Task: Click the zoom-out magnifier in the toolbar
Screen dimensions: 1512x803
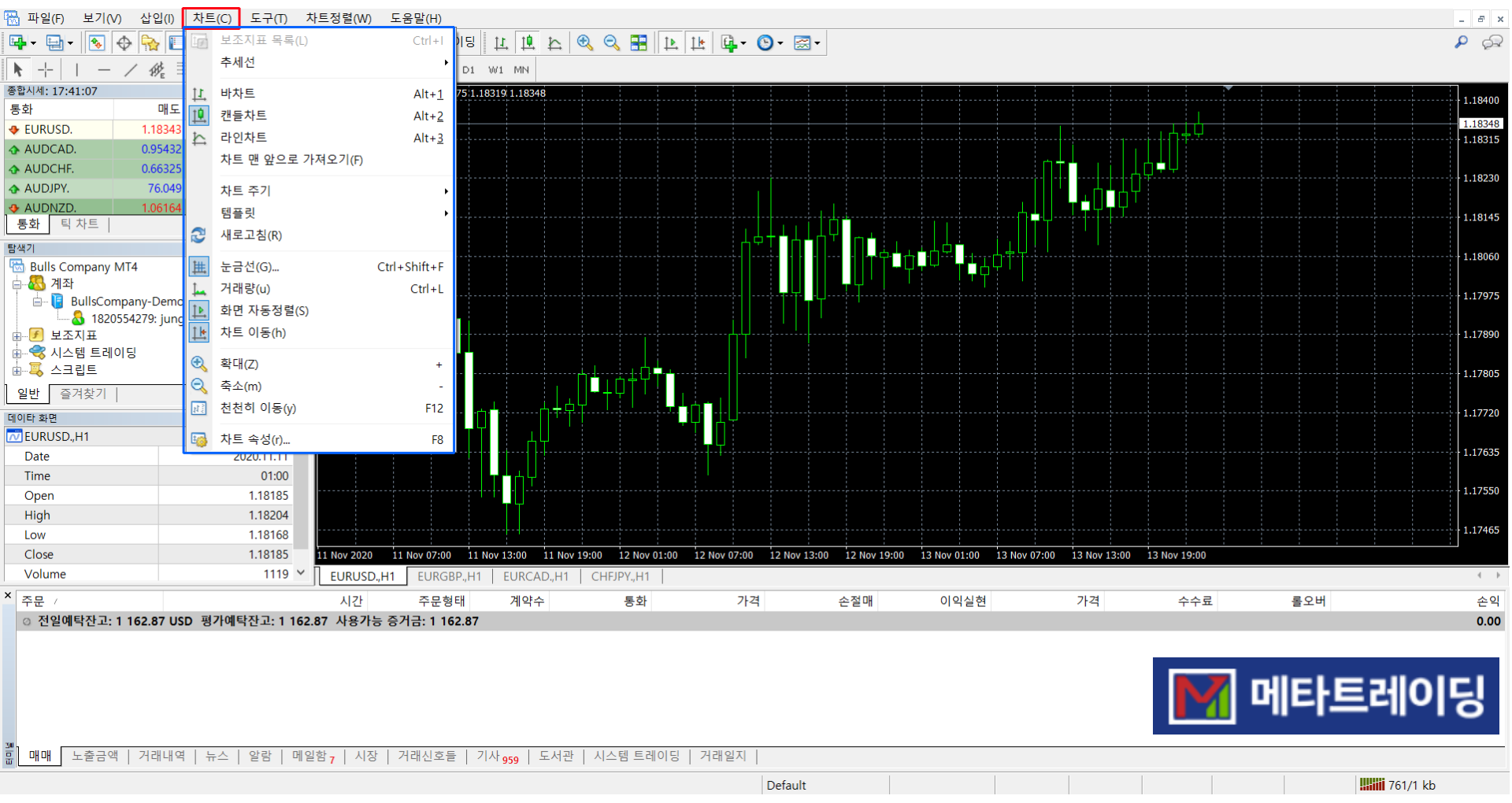Action: click(611, 43)
